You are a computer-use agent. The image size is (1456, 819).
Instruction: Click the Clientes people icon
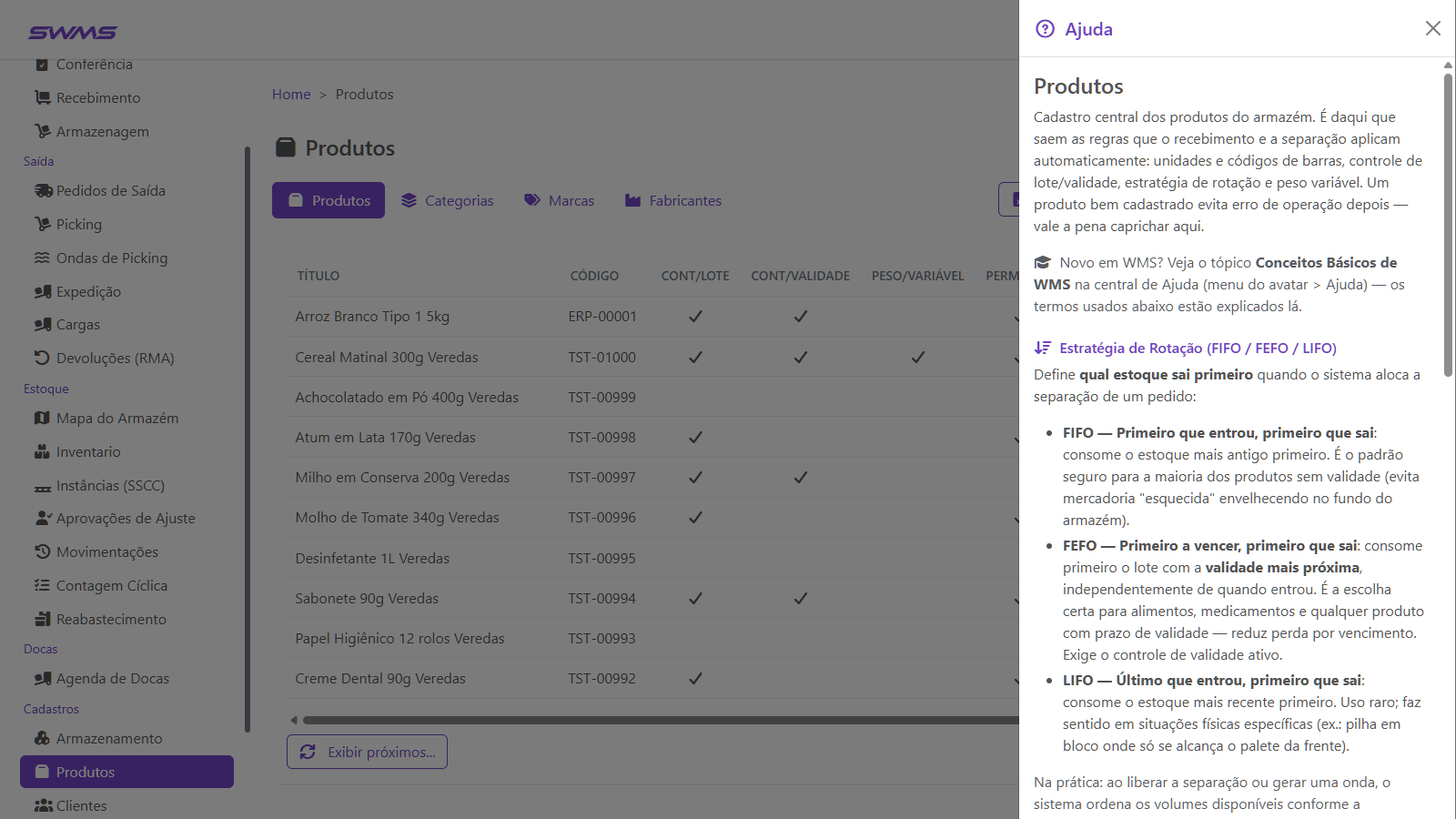point(44,805)
